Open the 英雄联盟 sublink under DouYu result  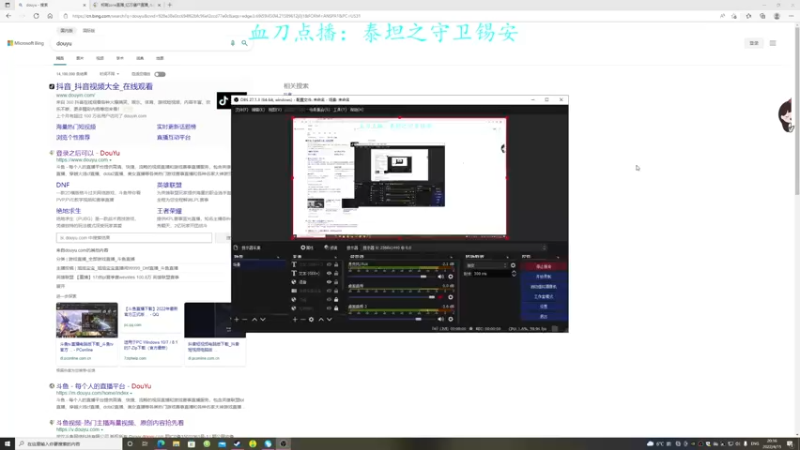click(169, 185)
